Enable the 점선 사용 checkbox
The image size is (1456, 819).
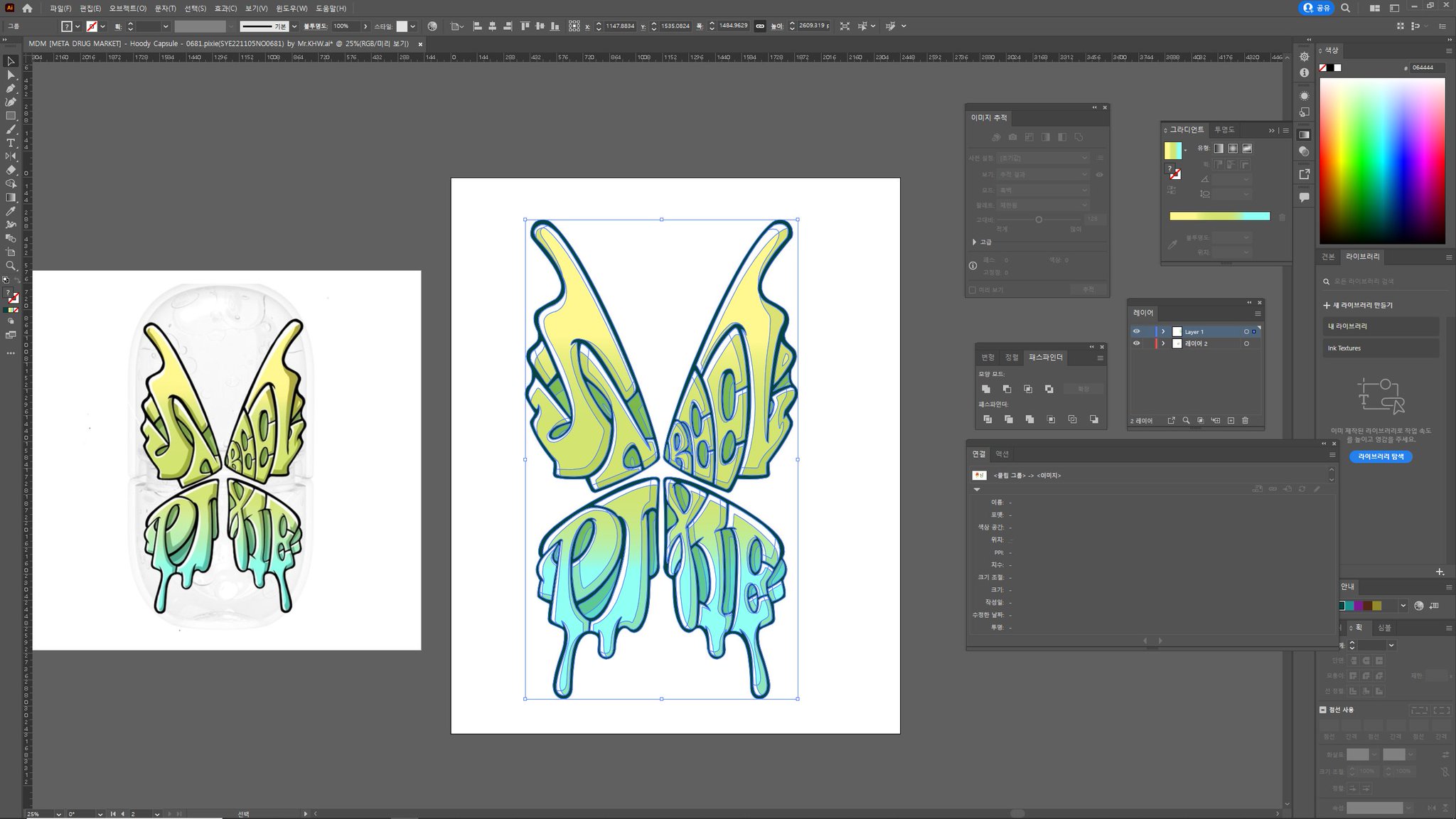point(1323,710)
